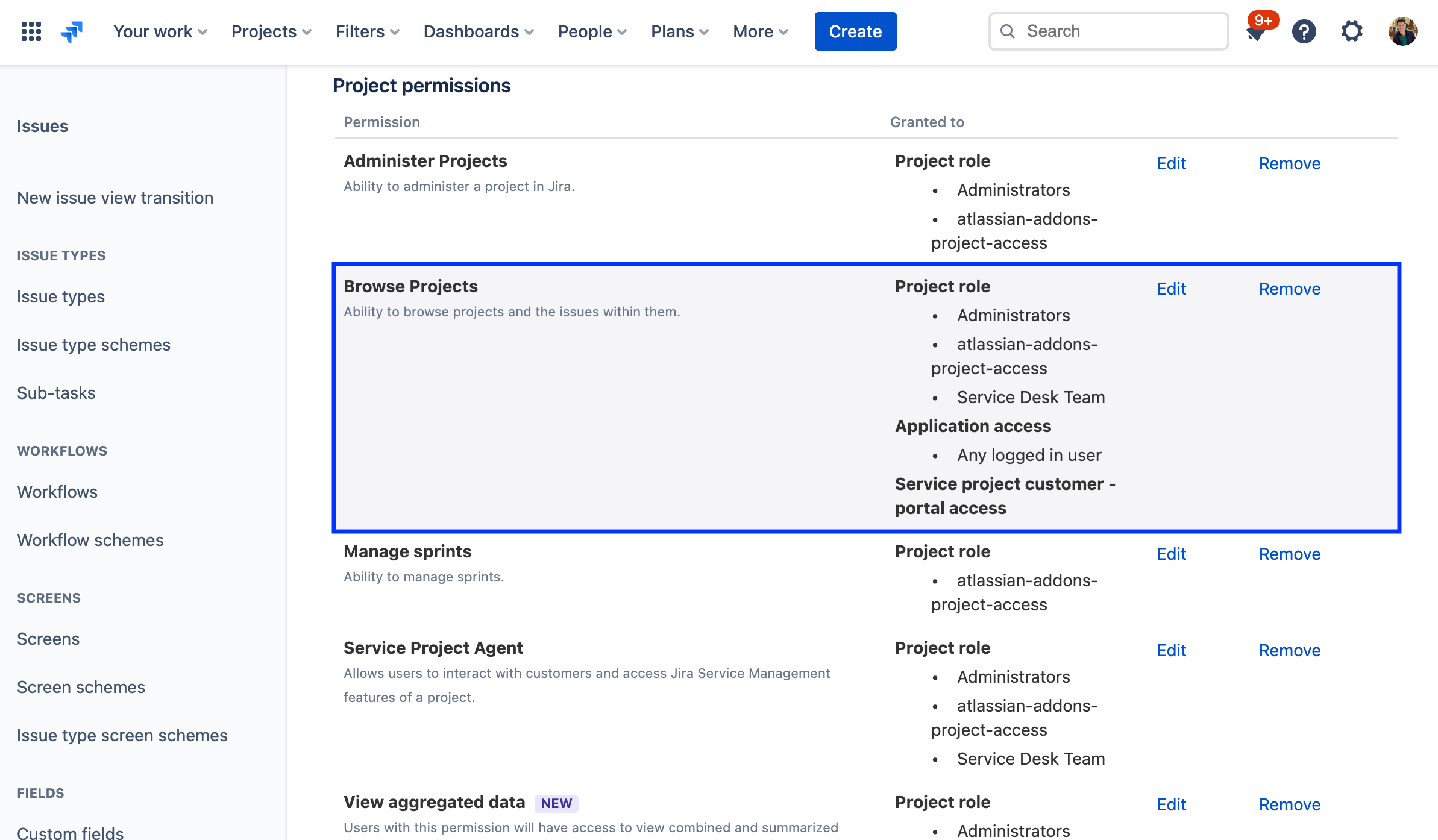
Task: Click Edit for Browse Projects permission
Action: 1171,288
